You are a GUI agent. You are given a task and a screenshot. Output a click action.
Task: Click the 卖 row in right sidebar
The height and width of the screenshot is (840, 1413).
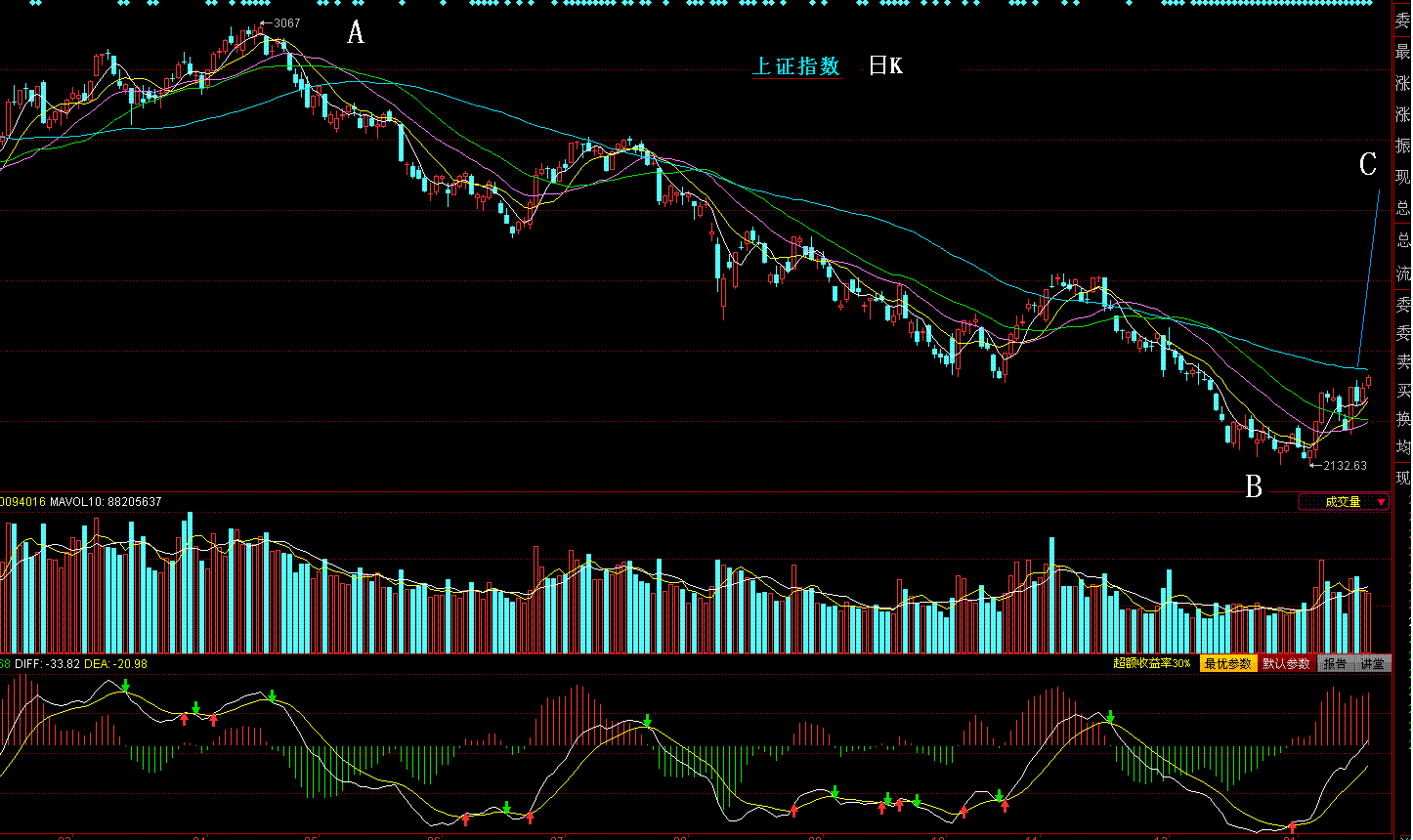(1402, 361)
